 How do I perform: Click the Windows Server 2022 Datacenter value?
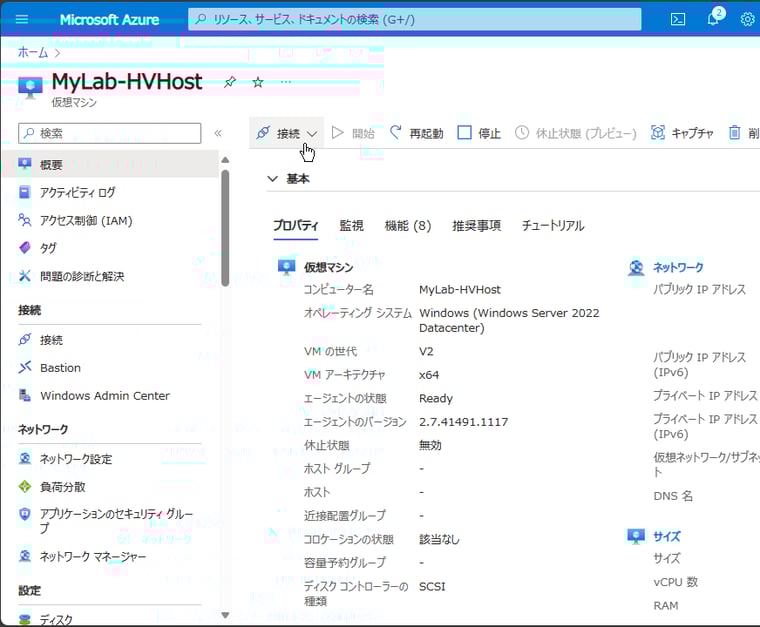pyautogui.click(x=509, y=320)
